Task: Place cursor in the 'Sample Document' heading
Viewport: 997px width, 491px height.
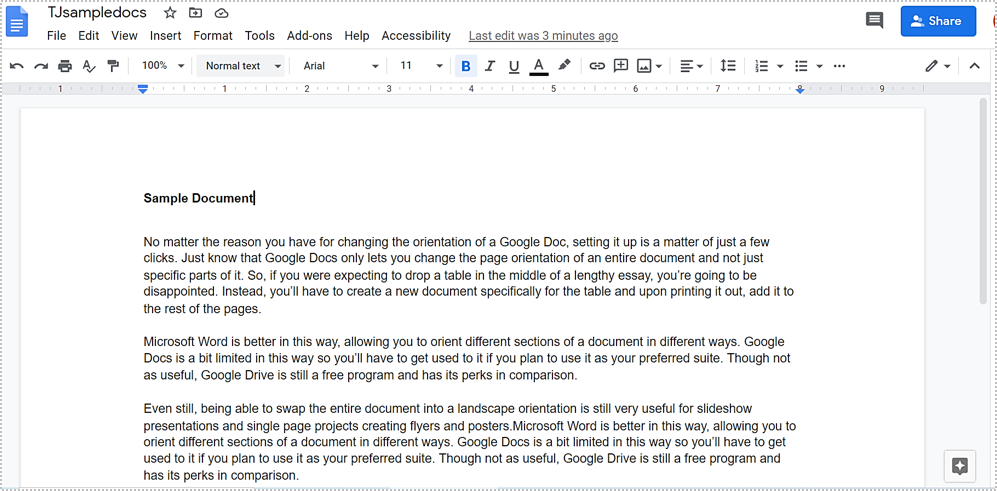Action: [198, 198]
